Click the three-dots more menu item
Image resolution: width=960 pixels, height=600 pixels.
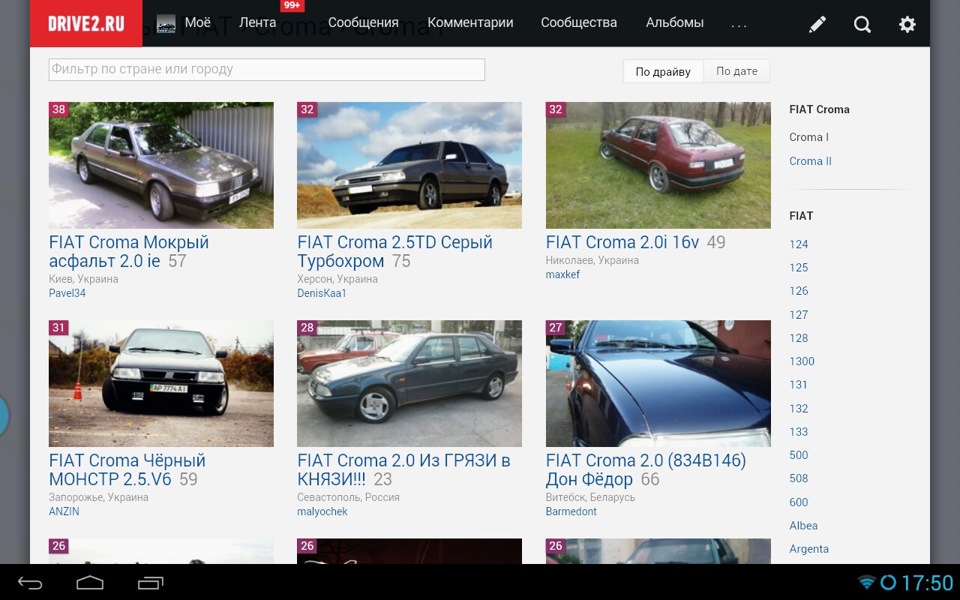[x=739, y=24]
